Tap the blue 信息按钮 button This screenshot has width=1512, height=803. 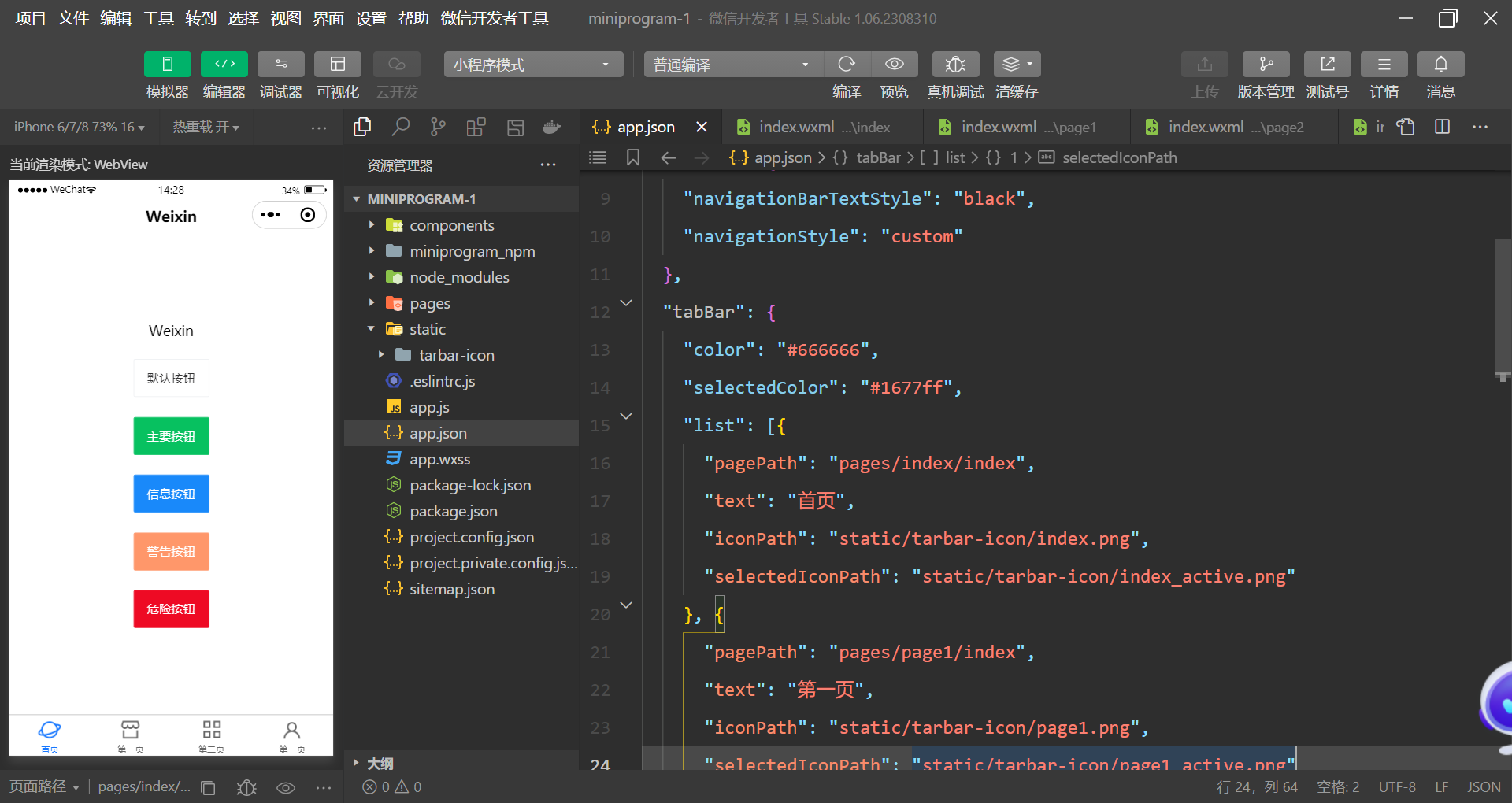point(171,494)
